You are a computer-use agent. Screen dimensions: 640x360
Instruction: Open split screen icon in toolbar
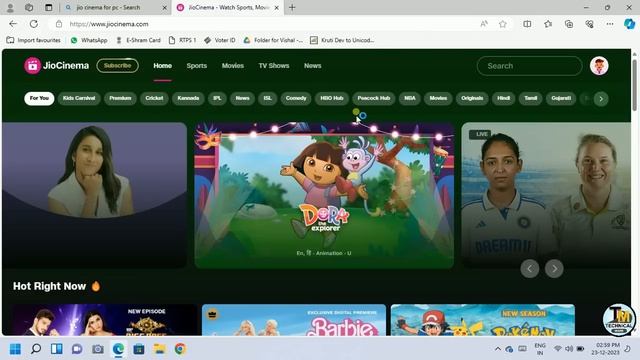[x=527, y=24]
